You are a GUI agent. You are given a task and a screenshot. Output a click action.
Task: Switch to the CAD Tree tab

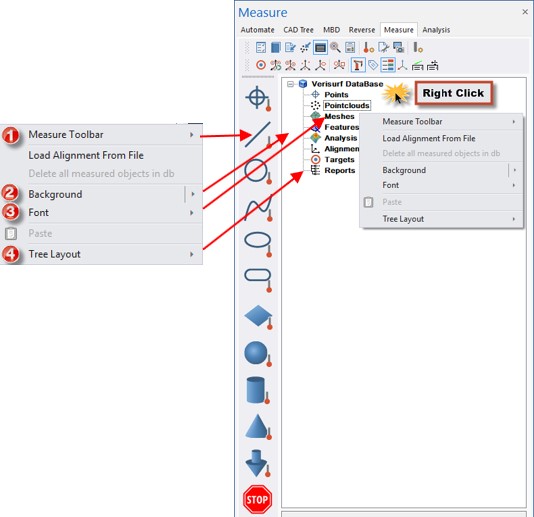(x=298, y=30)
